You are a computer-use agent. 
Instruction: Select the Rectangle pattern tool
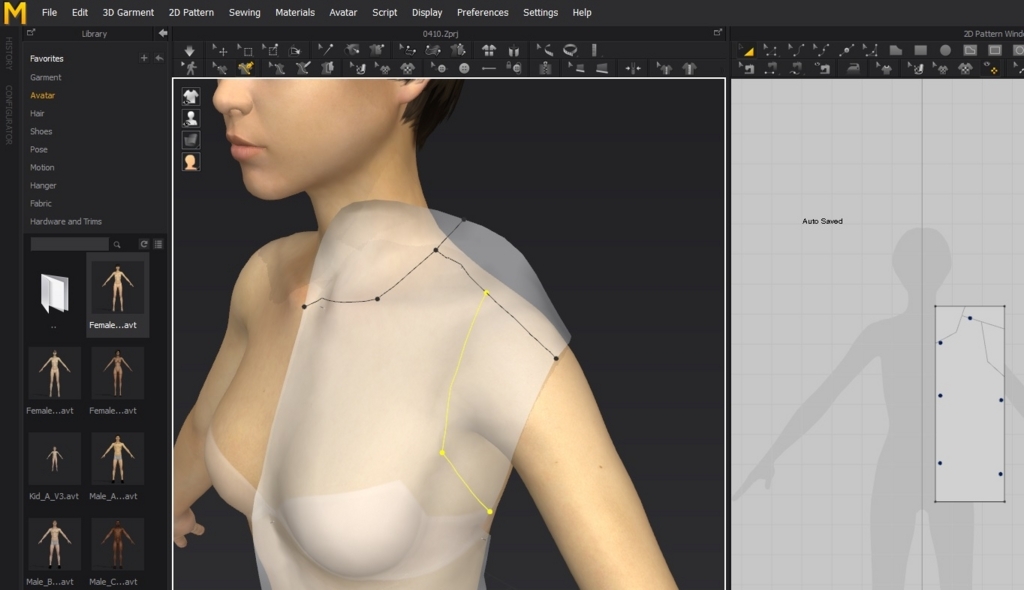pos(921,50)
